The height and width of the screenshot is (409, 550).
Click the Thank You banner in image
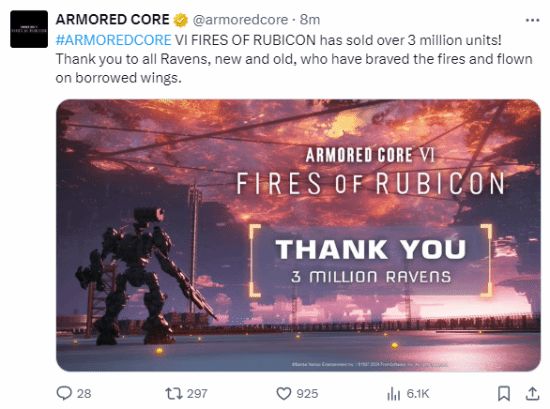tap(371, 260)
